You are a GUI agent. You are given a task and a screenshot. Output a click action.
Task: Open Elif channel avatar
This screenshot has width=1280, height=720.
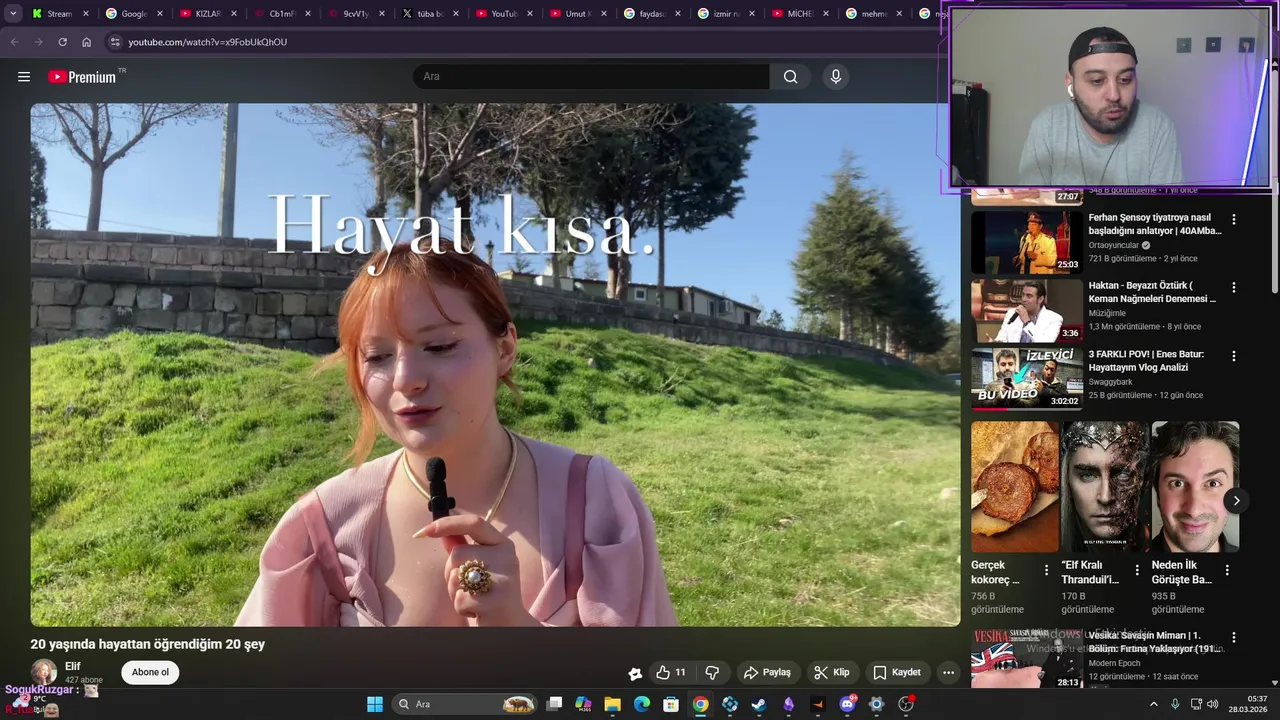click(43, 672)
